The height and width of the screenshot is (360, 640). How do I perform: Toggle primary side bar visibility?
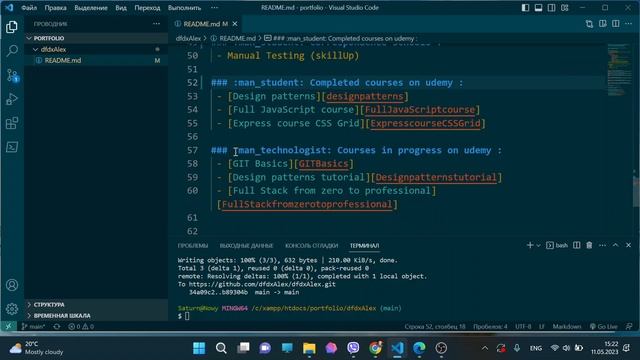point(525,8)
